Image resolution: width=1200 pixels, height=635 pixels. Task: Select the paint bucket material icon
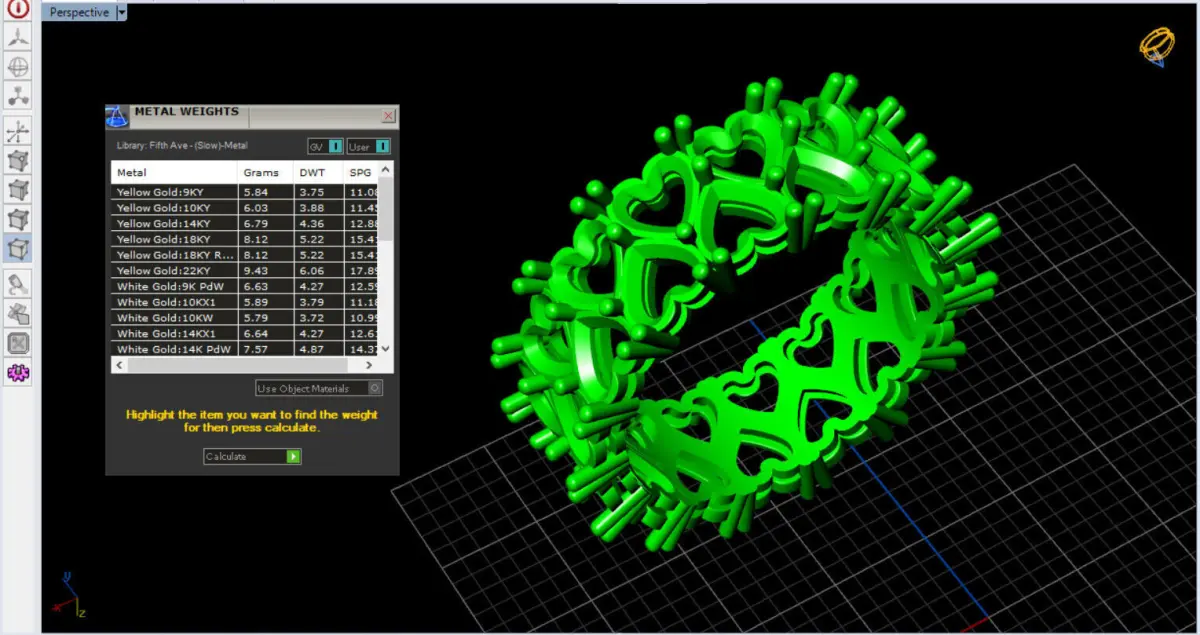[x=18, y=285]
